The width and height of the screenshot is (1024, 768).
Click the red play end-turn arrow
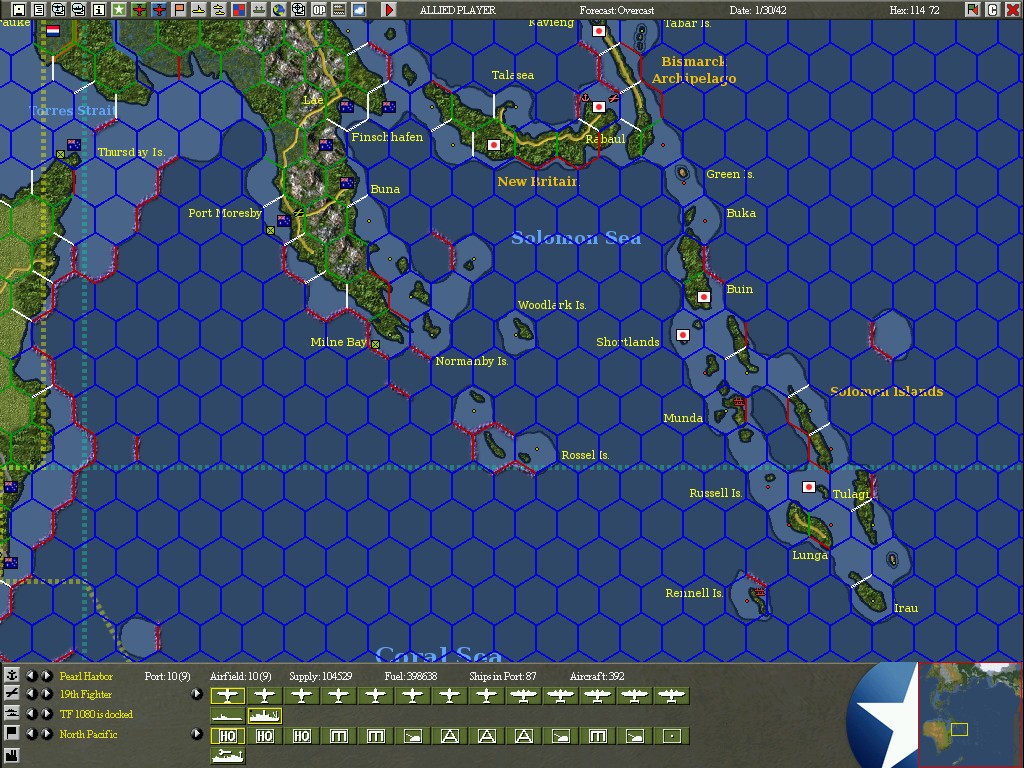(x=389, y=9)
